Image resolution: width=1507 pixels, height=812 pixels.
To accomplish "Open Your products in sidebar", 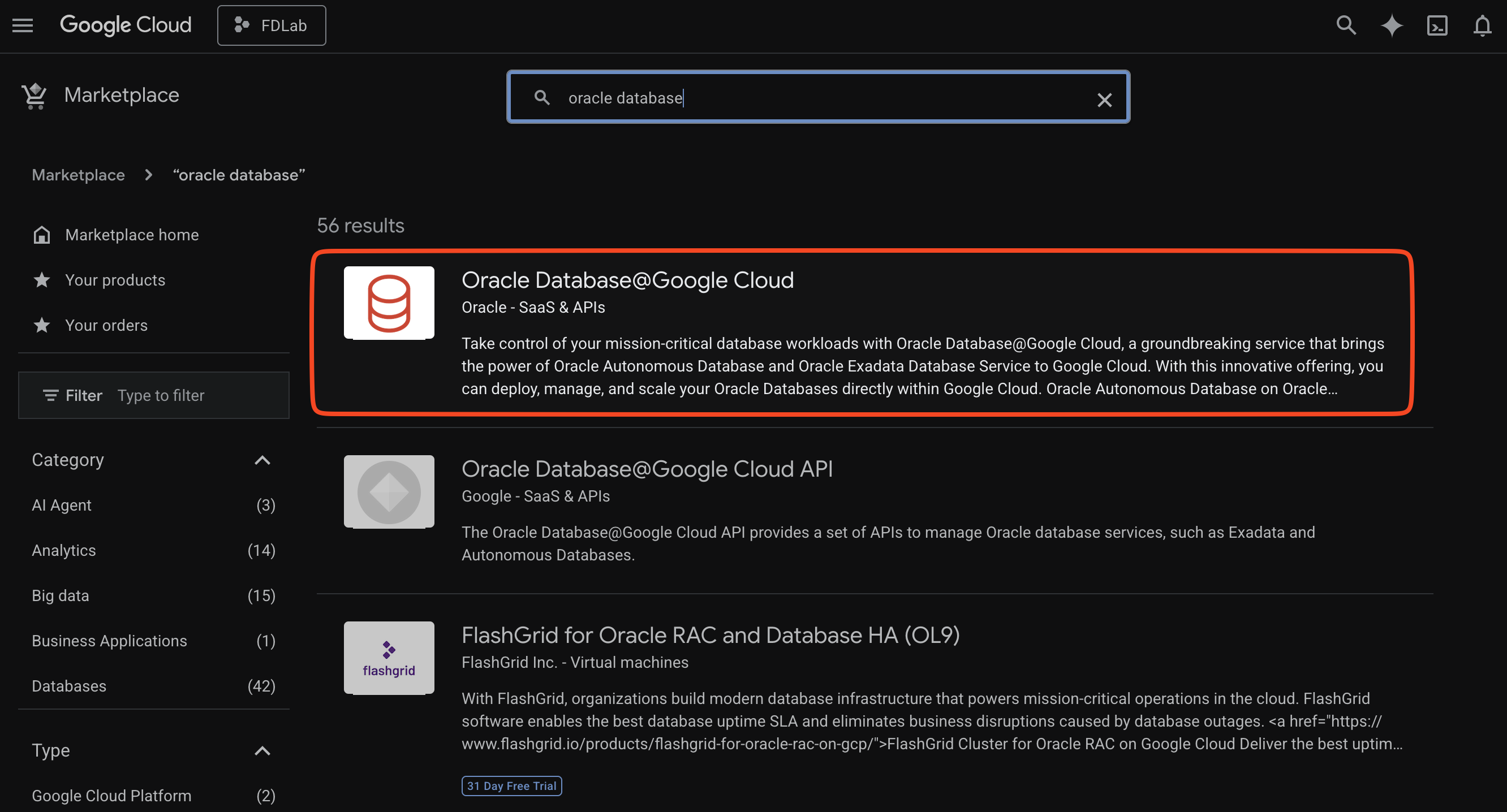I will [115, 280].
